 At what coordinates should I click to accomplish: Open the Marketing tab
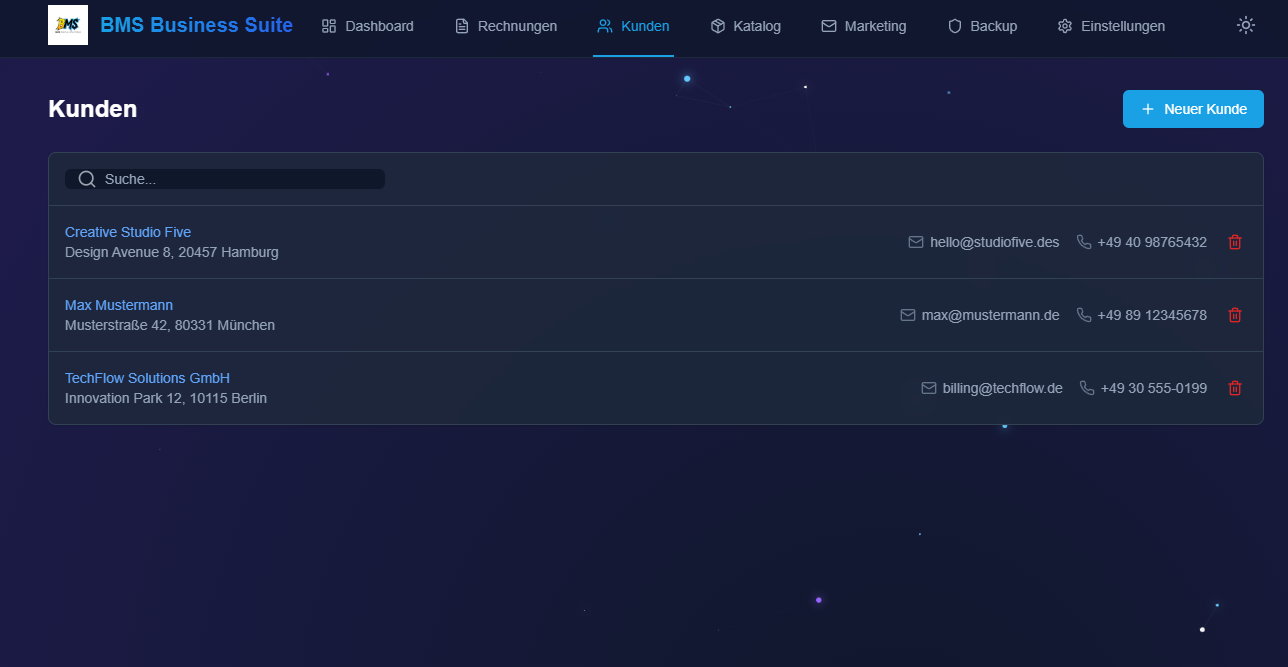[864, 27]
